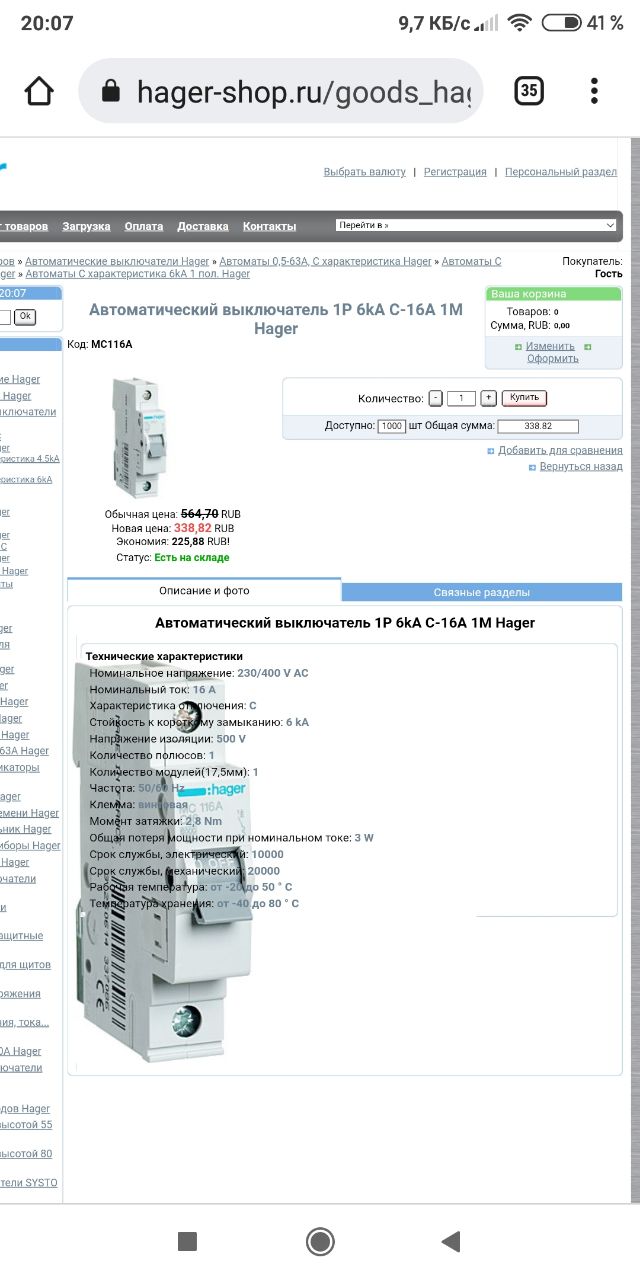The image size is (640, 1280).
Task: Open breadcrumb 'Автоматы C характеристика 6kA 1 пол. Hager'
Action: [138, 273]
